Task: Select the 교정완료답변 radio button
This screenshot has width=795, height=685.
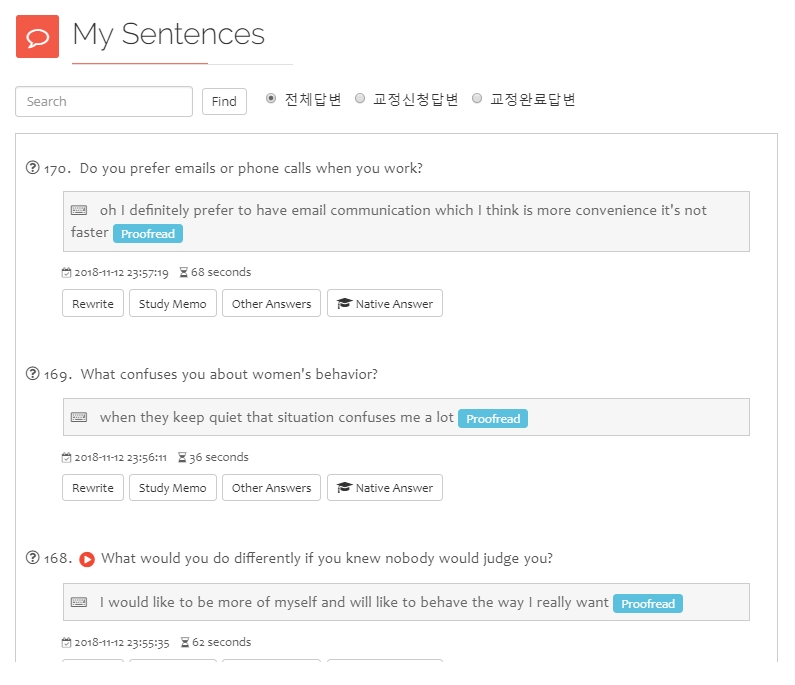Action: click(477, 99)
